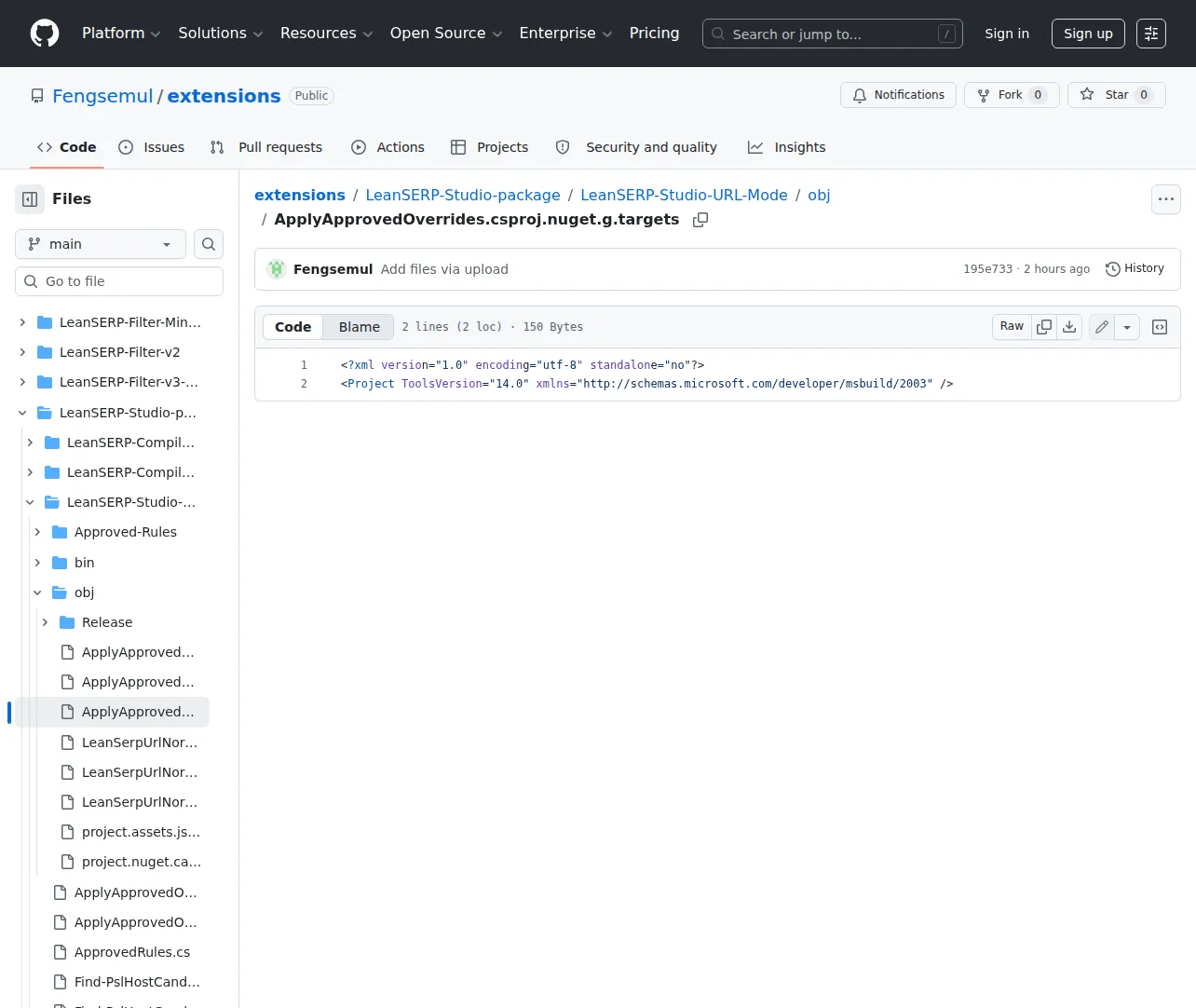
Task: Go to the Pull requests tab
Action: pyautogui.click(x=266, y=147)
